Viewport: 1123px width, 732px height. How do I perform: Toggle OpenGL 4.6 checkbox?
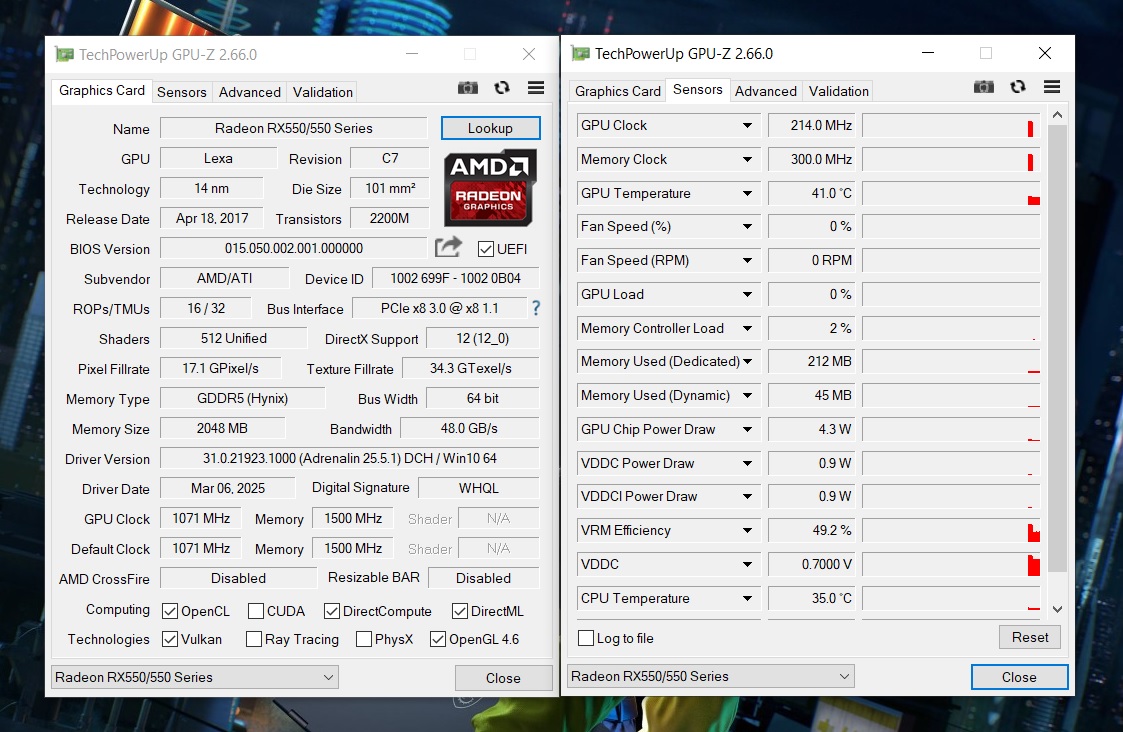point(438,639)
